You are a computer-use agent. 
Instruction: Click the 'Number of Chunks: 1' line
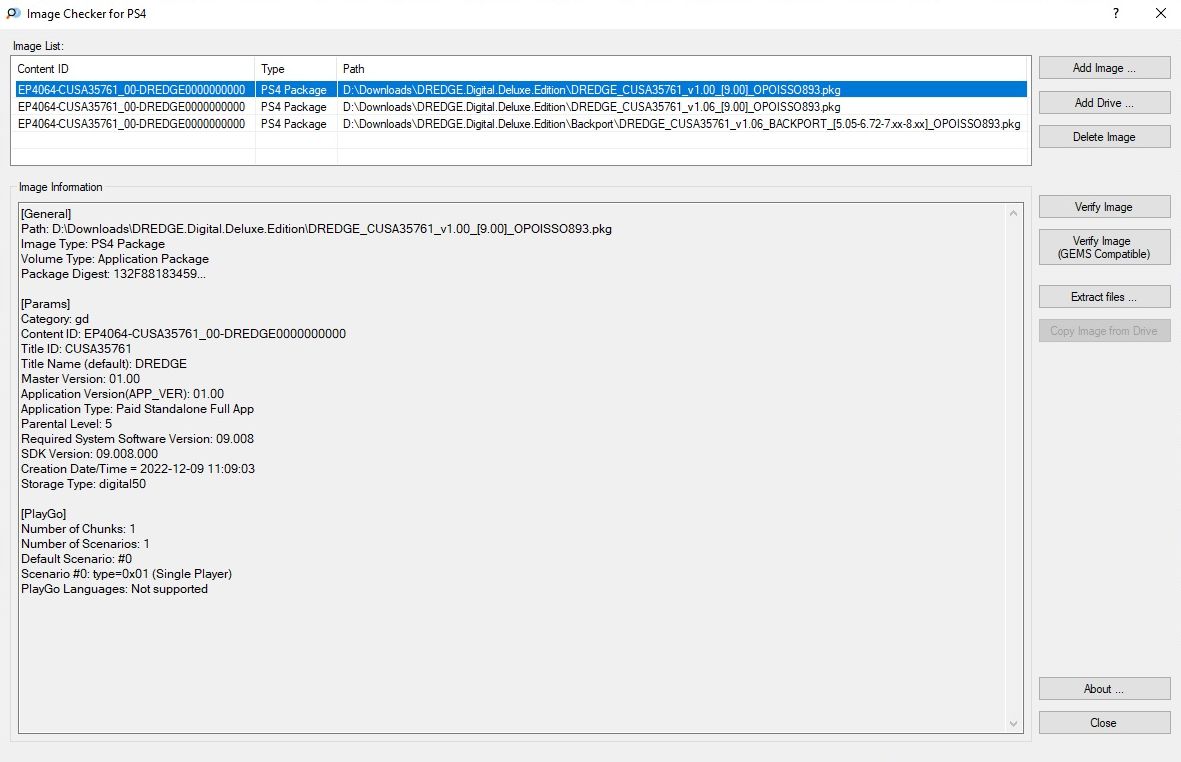78,529
